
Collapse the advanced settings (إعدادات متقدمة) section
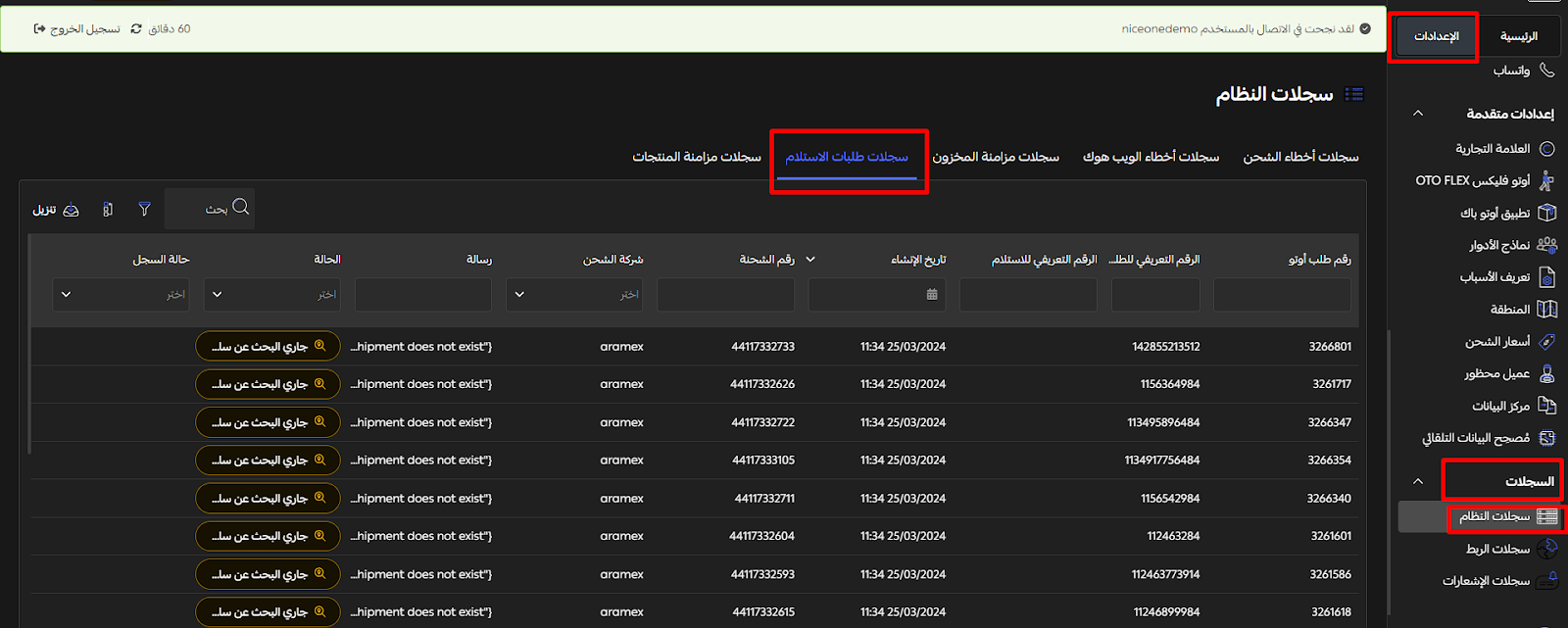pyautogui.click(x=1418, y=114)
